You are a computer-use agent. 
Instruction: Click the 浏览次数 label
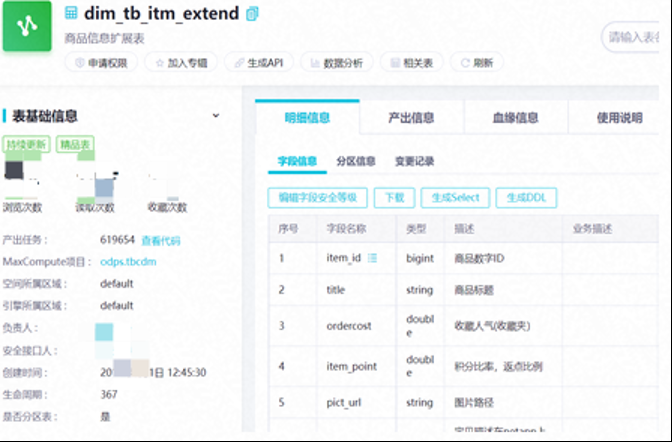[22, 207]
